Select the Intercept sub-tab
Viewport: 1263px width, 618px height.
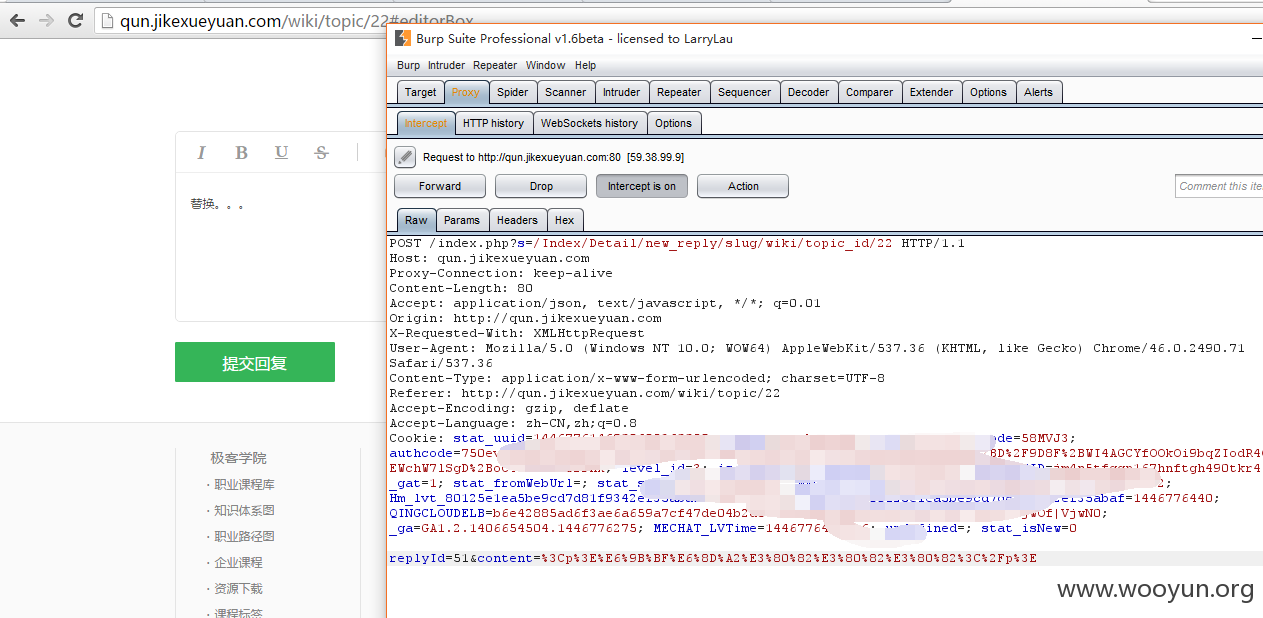pos(426,123)
